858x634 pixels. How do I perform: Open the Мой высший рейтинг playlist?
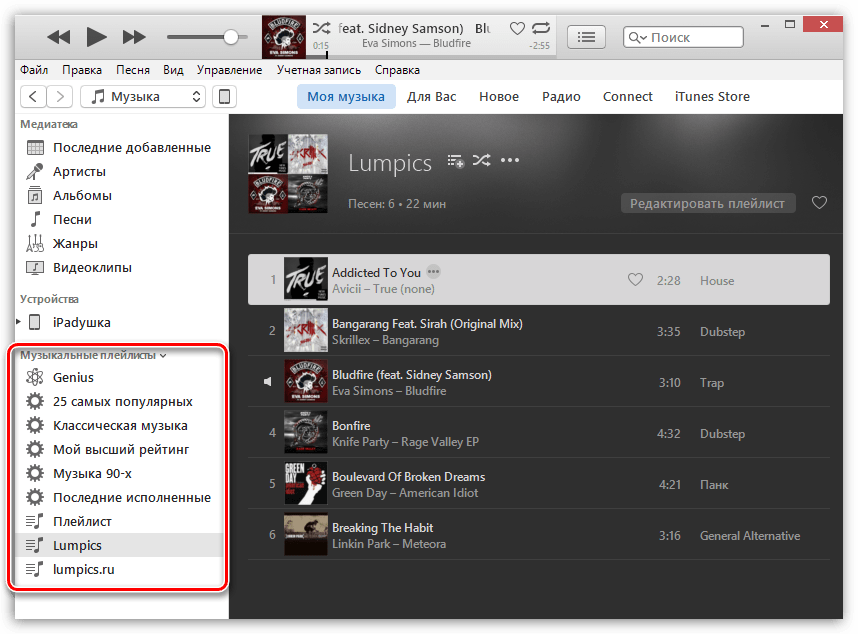[120, 450]
